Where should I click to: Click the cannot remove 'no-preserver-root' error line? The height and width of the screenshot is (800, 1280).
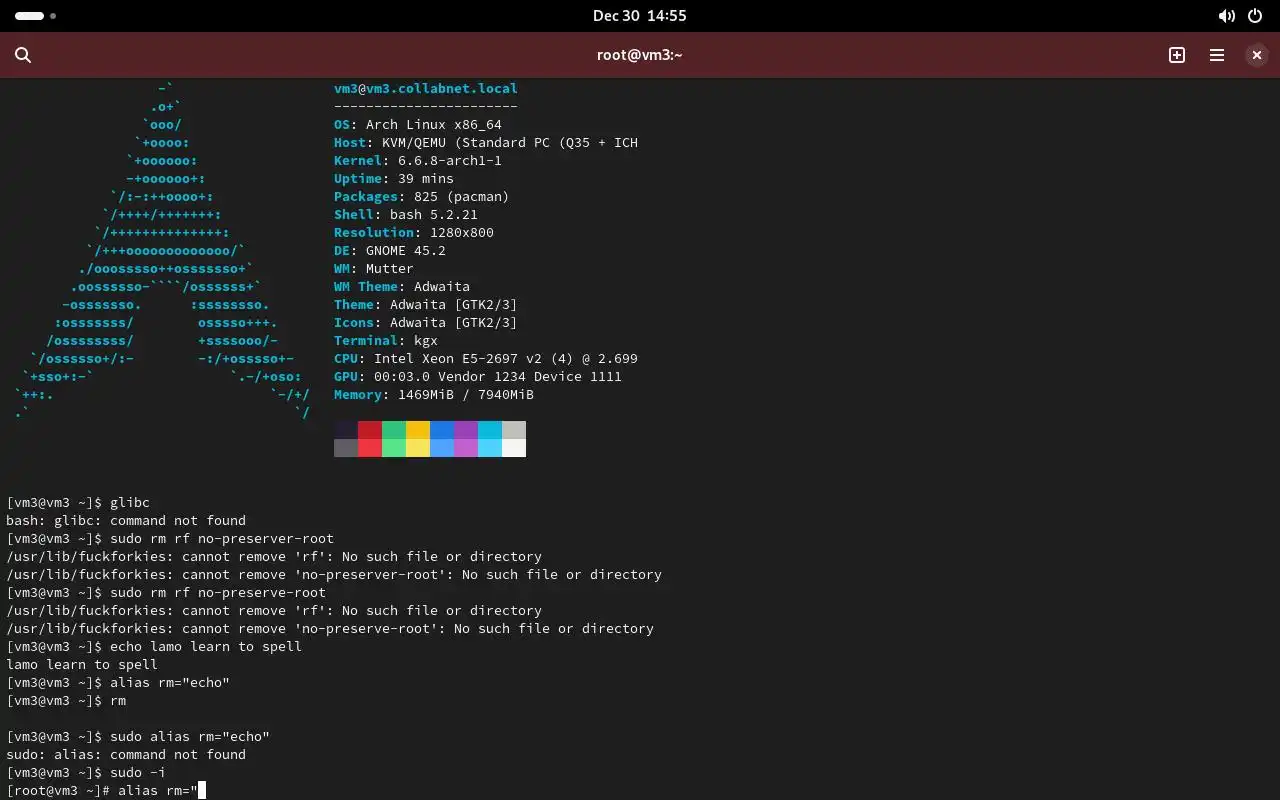click(334, 574)
